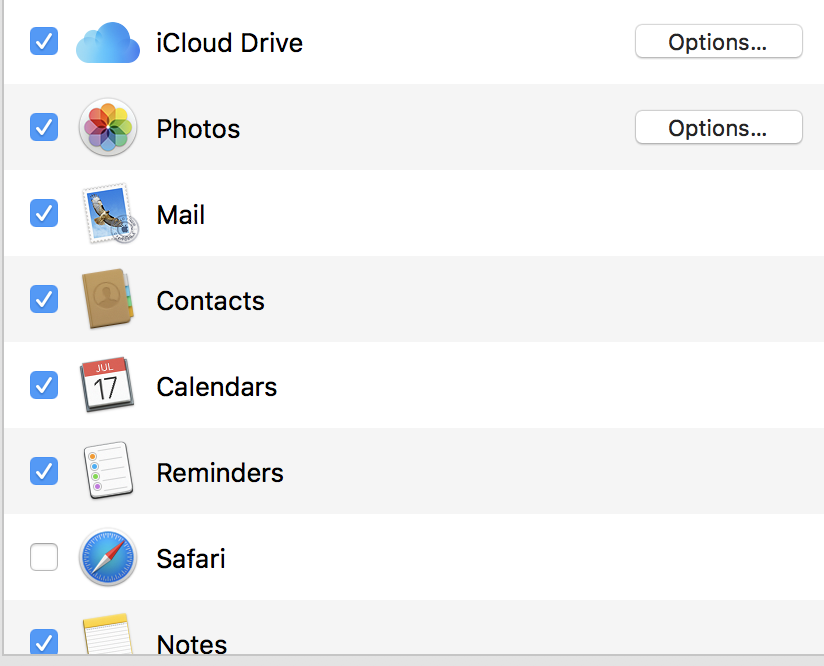Viewport: 824px width, 666px height.
Task: Click the Mail stamp icon
Action: point(109,213)
